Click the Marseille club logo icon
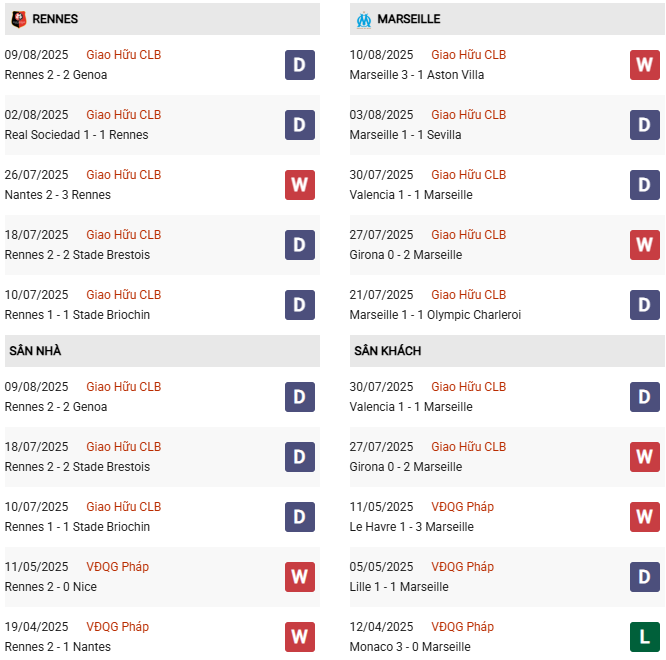 point(363,19)
